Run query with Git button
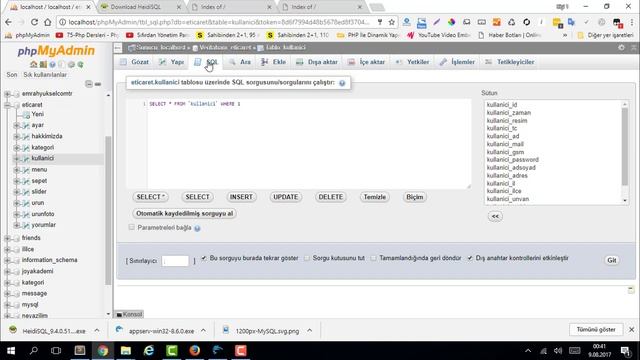Screen dimensions: 640x360 [611, 260]
